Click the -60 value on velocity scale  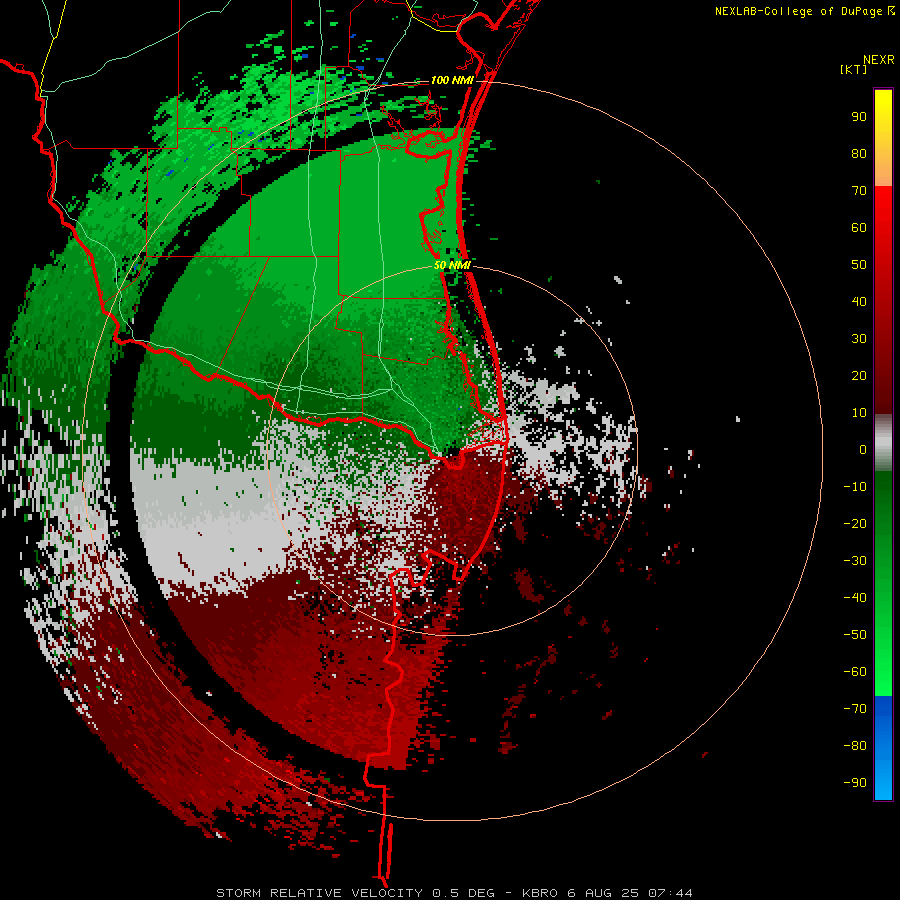pos(855,672)
